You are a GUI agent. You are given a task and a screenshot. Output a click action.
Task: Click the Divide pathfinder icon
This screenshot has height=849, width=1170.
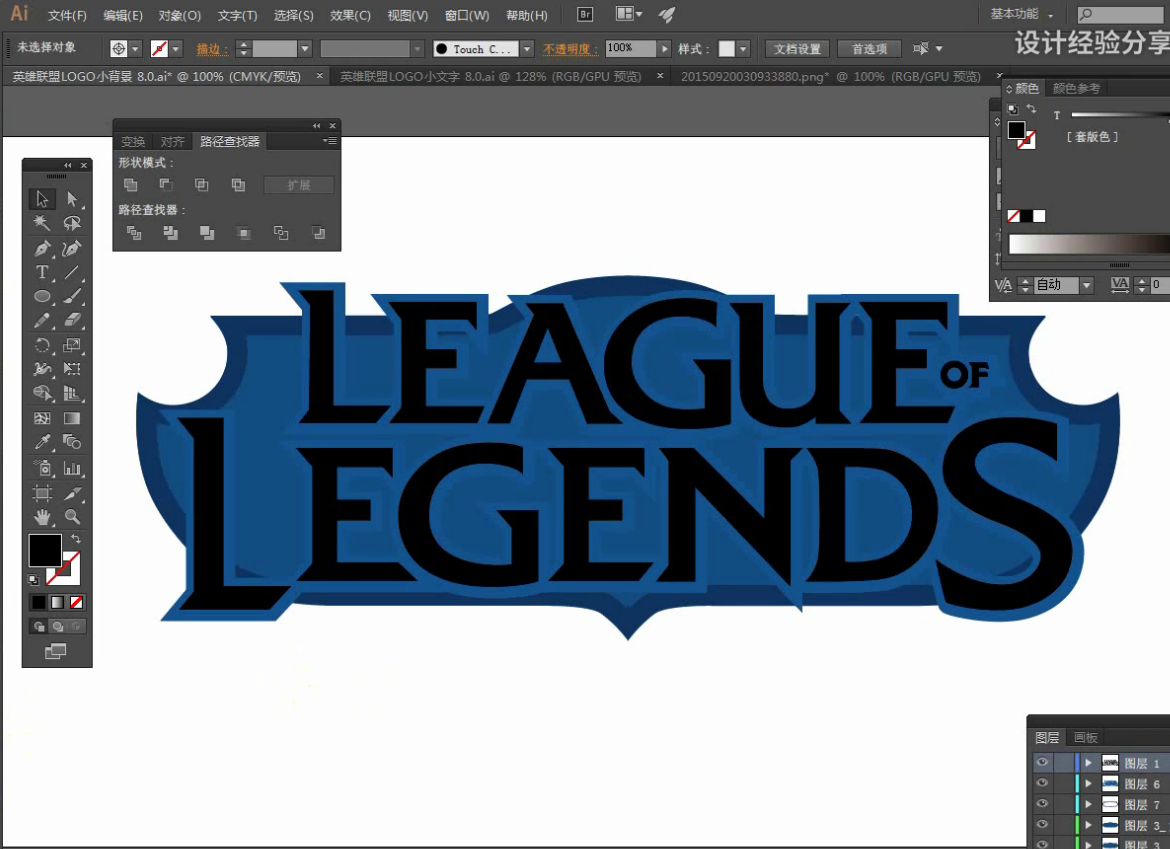134,233
